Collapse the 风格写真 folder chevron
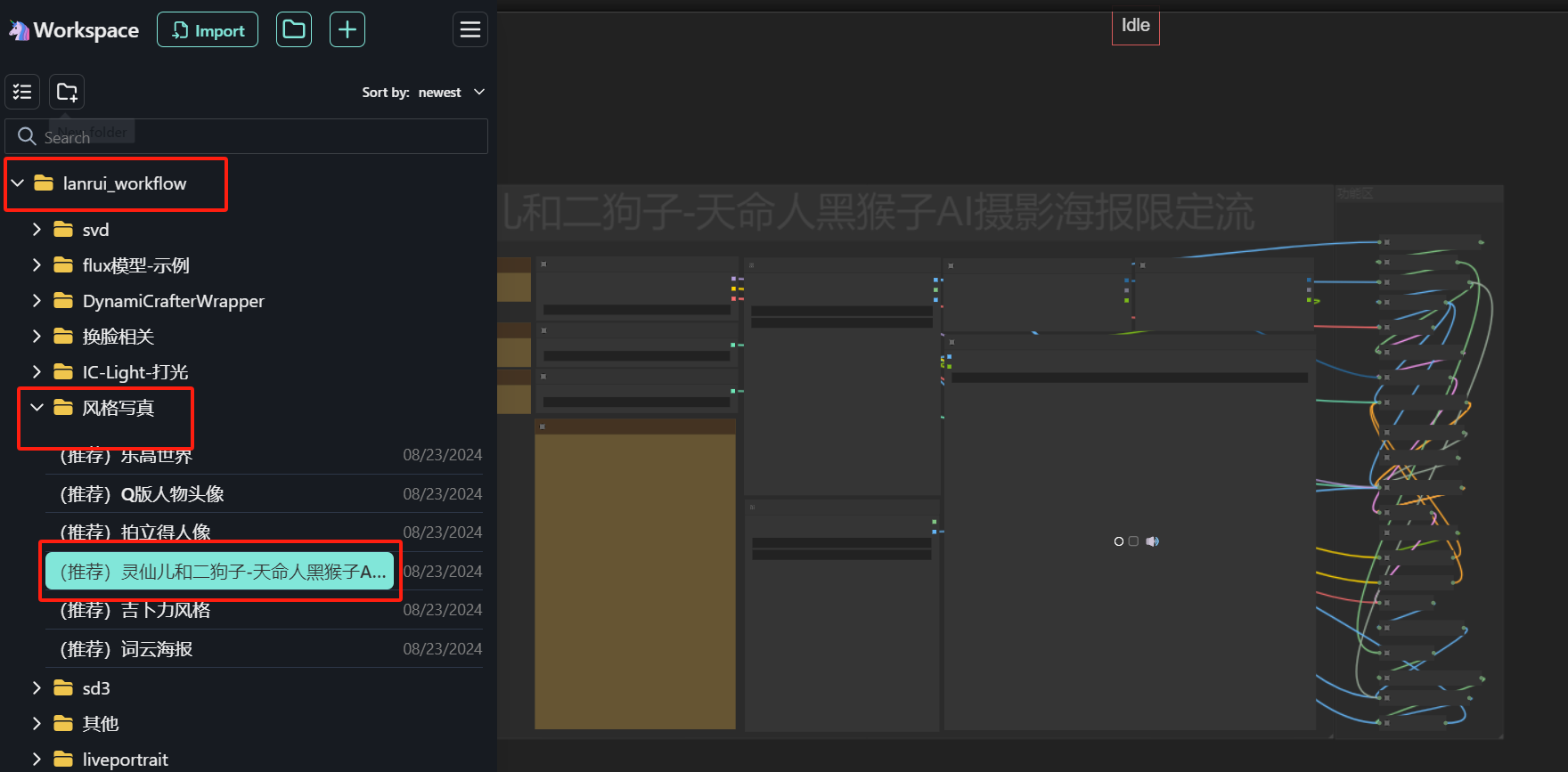Viewport: 1568px width, 772px height. coord(37,408)
